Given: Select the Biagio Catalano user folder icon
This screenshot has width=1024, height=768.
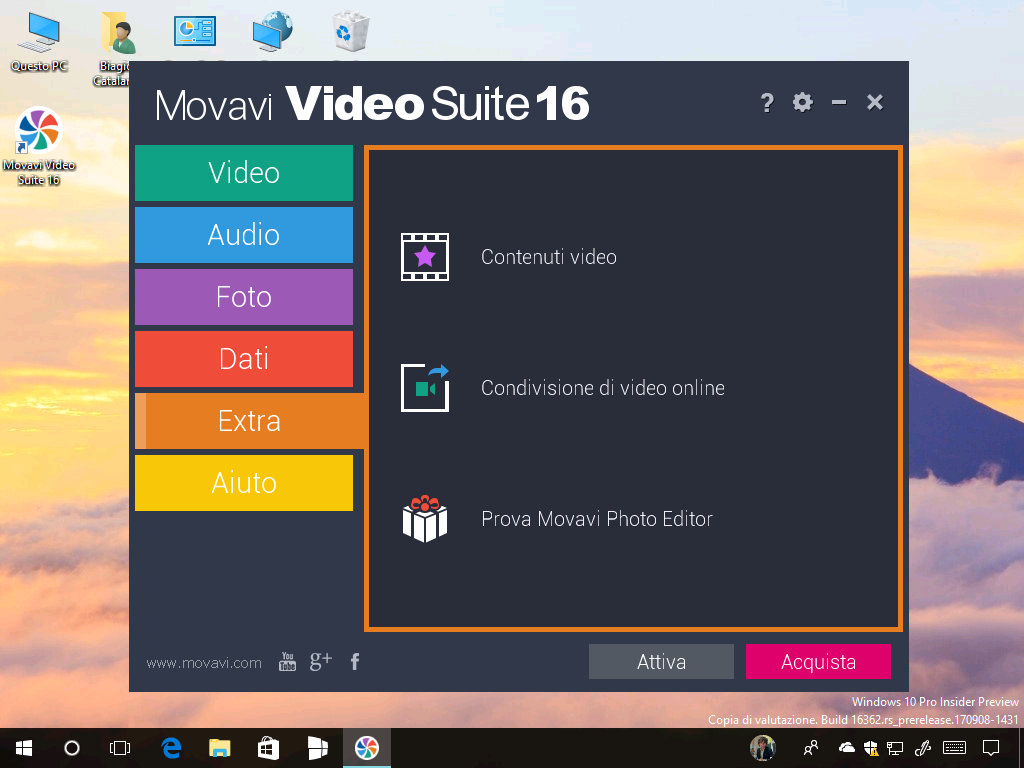Looking at the screenshot, I should pos(118,34).
